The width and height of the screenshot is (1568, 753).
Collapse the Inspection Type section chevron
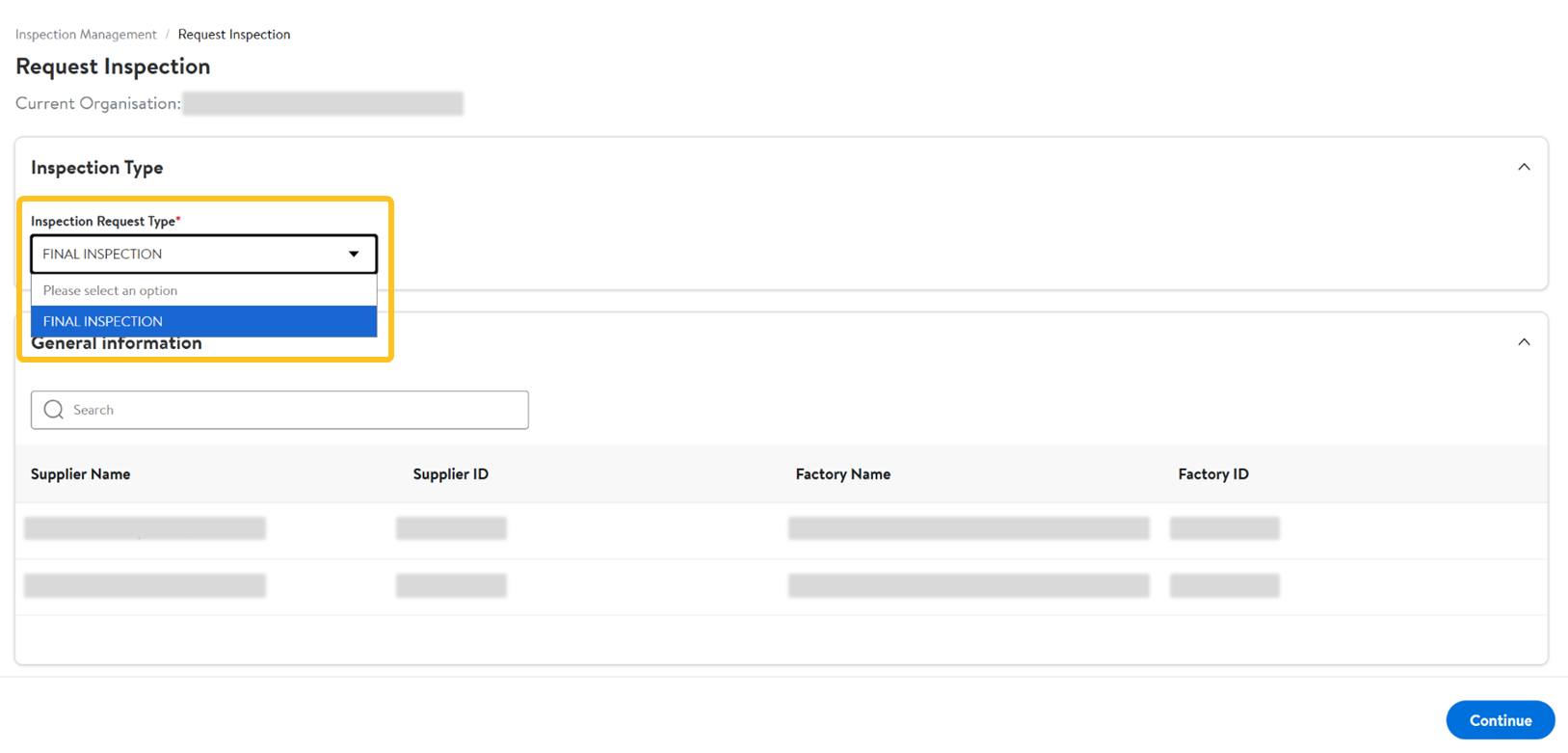1524,167
